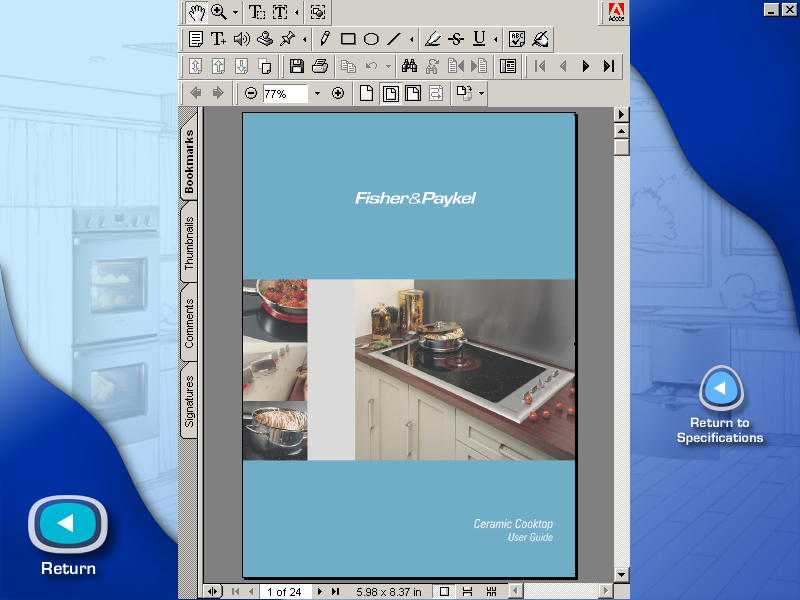The image size is (800, 600).
Task: Set Actual Size page view
Action: (x=366, y=93)
